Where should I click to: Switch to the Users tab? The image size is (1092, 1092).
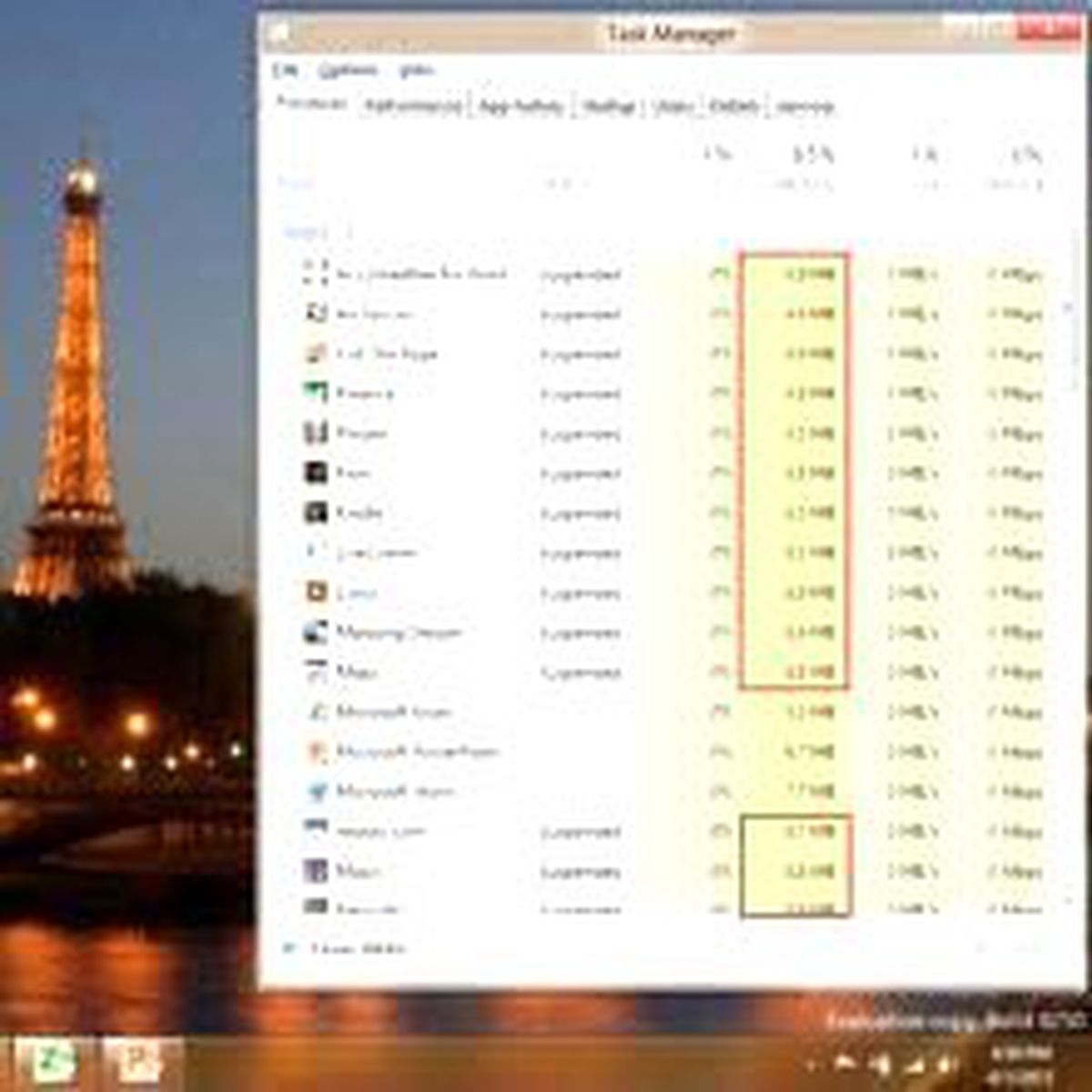tap(673, 106)
